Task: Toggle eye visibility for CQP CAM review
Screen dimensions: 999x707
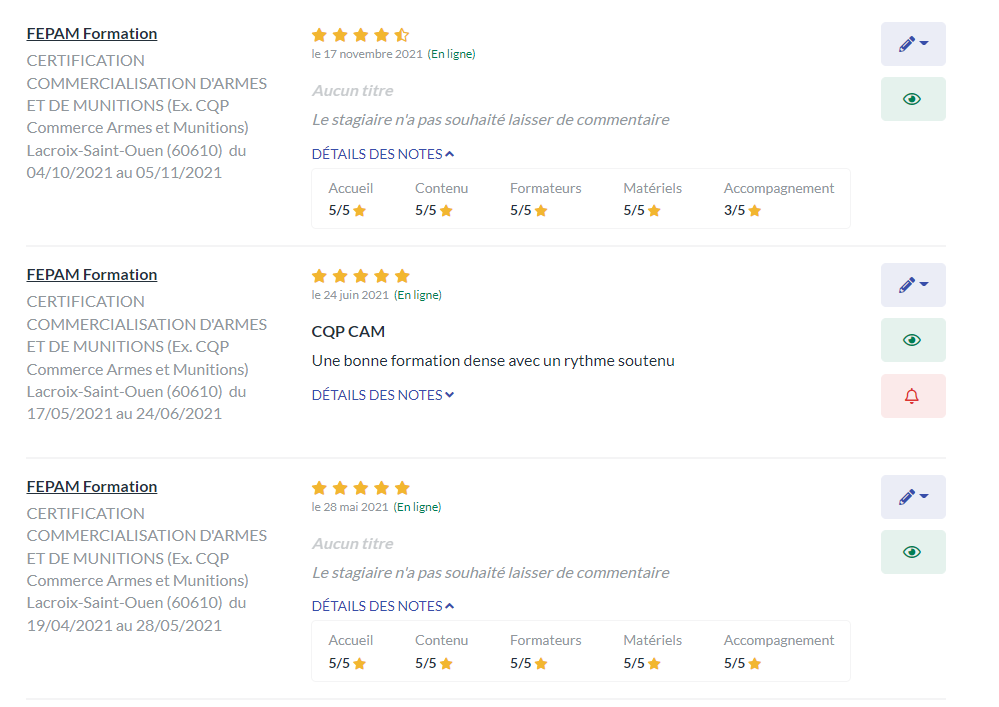Action: point(913,340)
